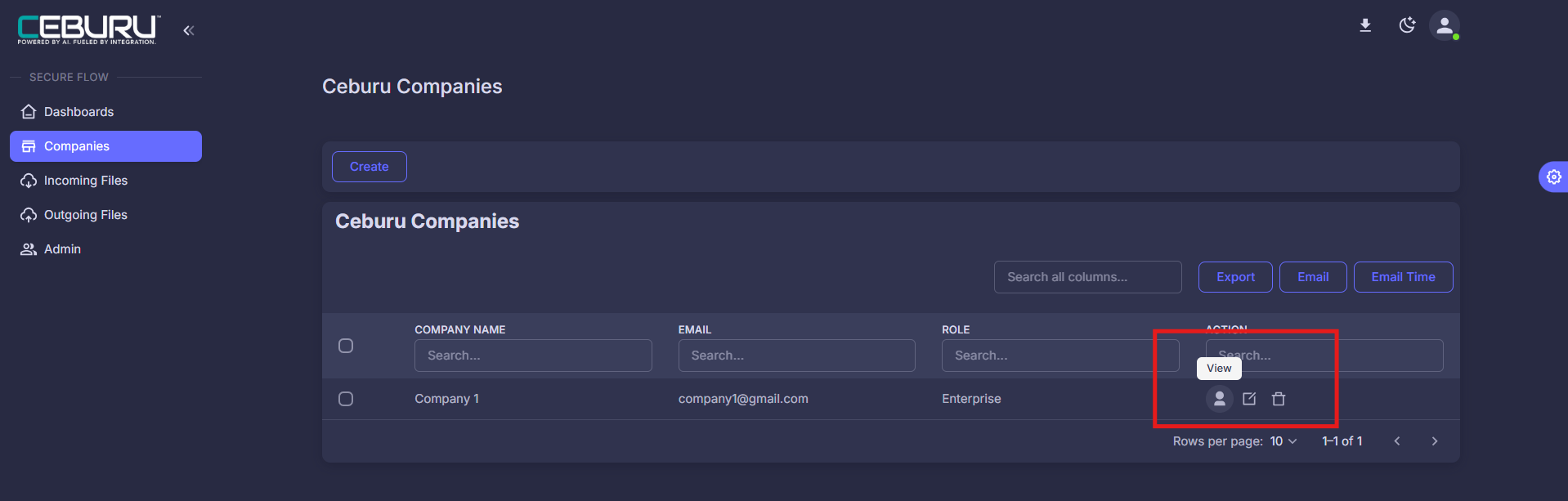Click the View user icon for Company 1
1568x501 pixels.
pos(1220,399)
